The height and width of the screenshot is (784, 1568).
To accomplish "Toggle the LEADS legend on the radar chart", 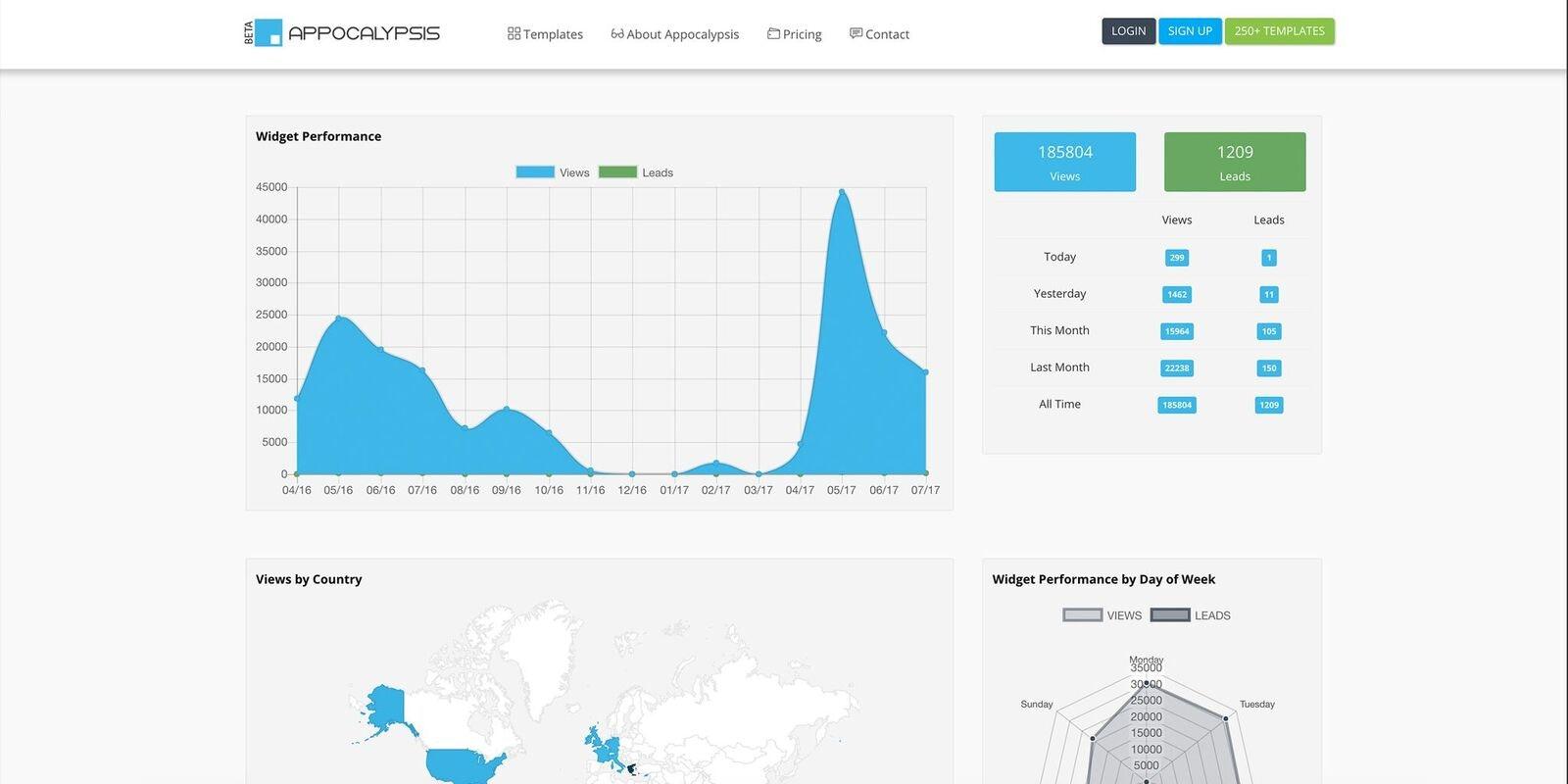I will point(1191,615).
